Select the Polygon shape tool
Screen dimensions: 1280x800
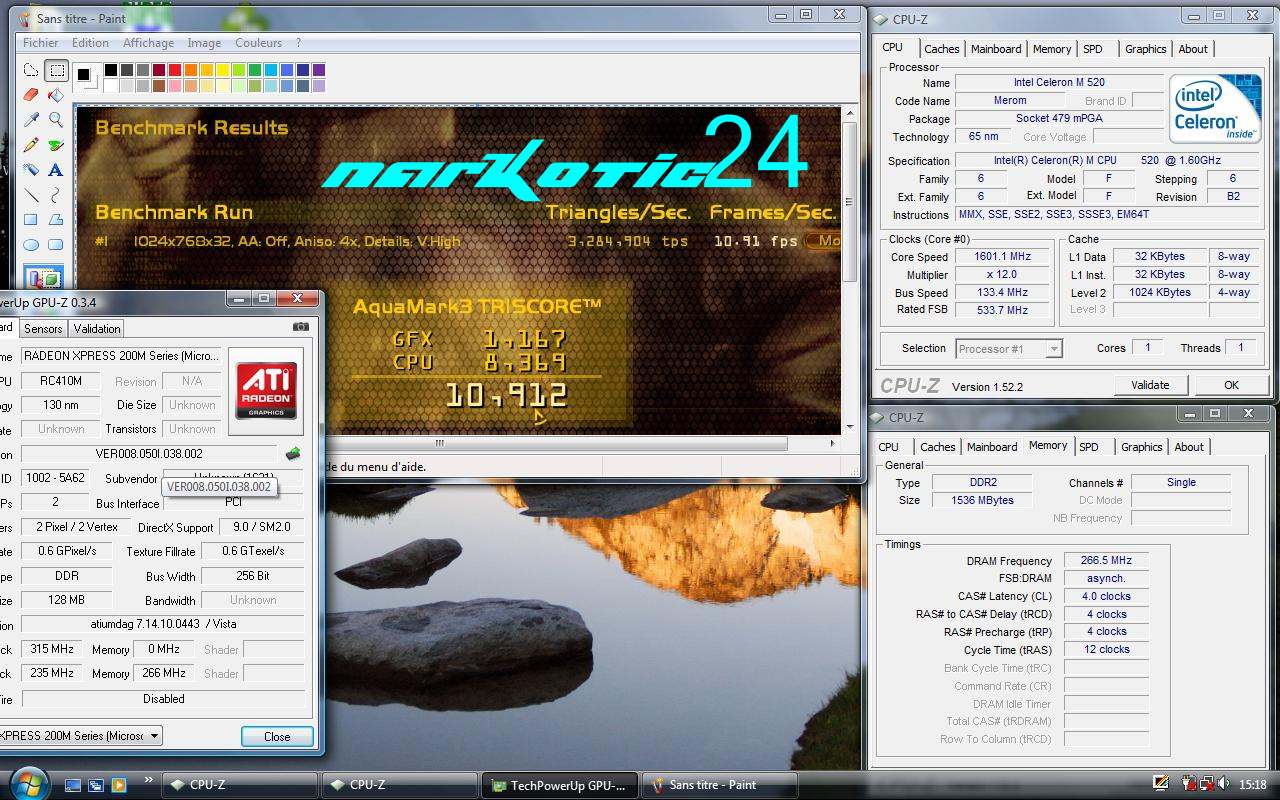[x=56, y=221]
